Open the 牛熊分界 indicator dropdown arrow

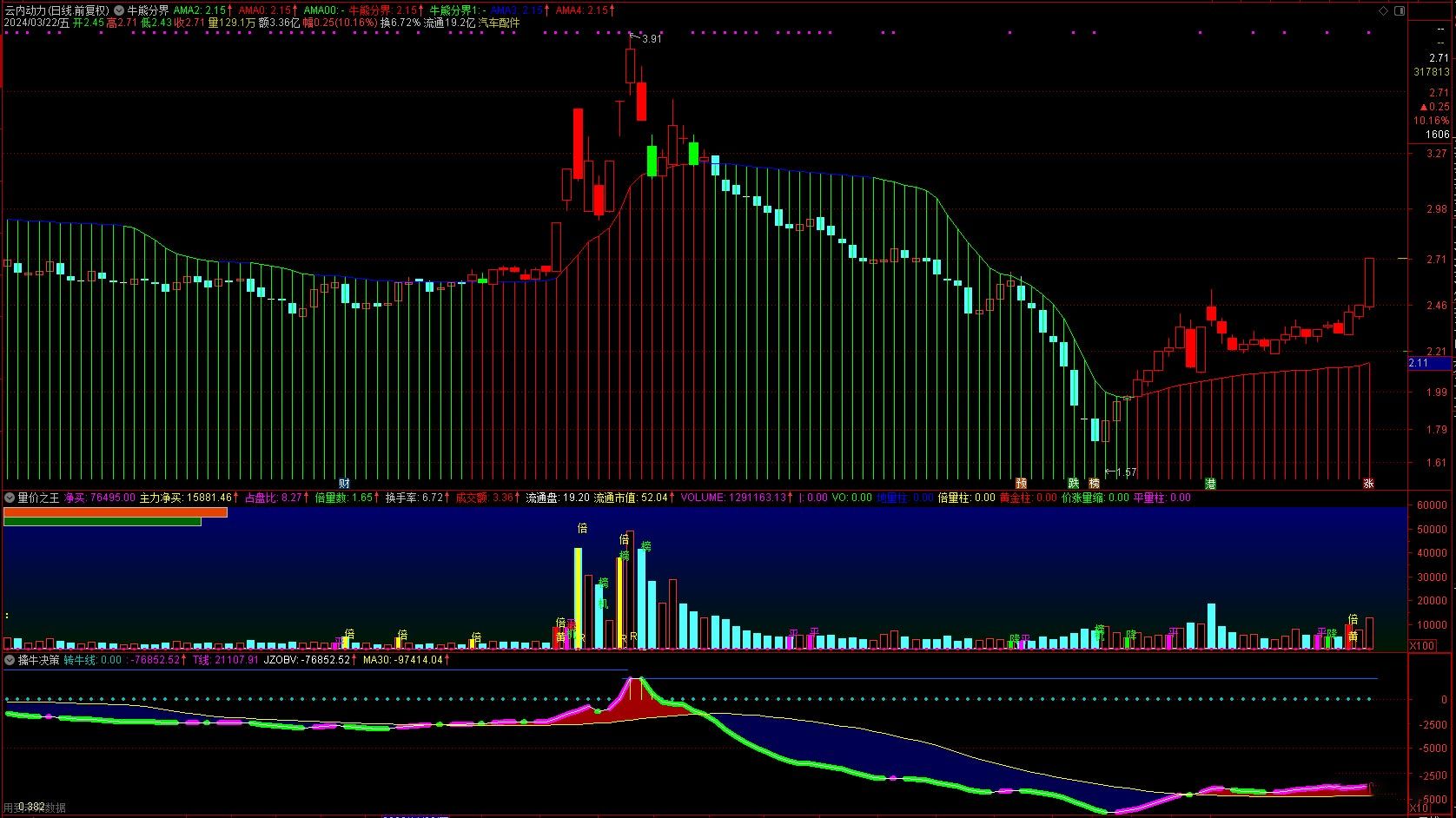click(119, 10)
